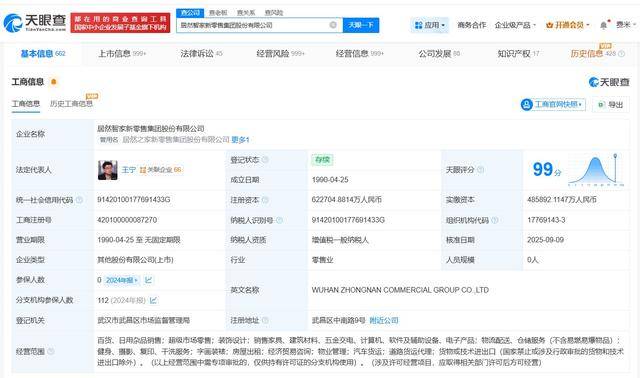Image resolution: width=640 pixels, height=378 pixels.
Task: Click help icon beside 历史信息 tab
Action: click(x=622, y=53)
